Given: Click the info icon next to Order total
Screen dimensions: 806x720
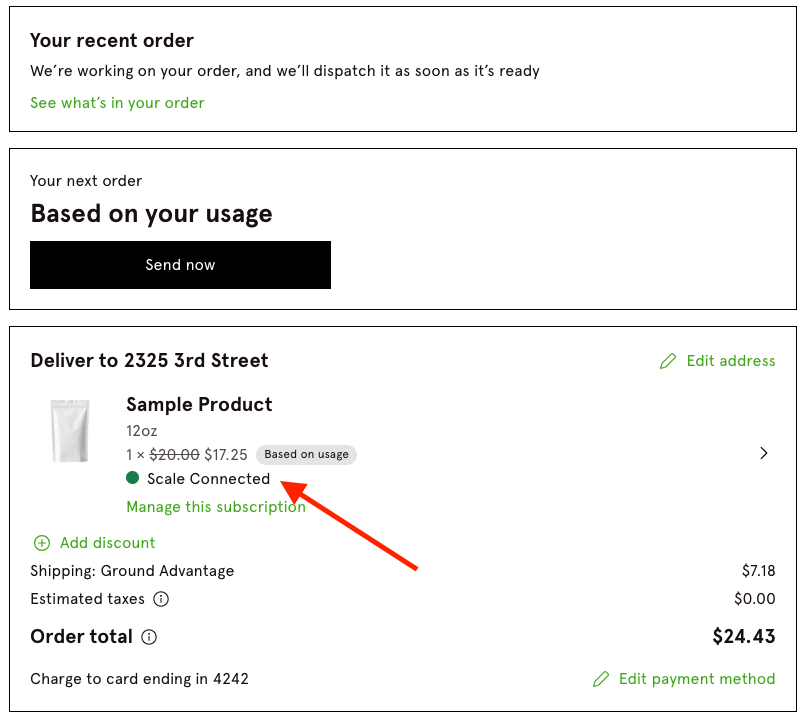Looking at the screenshot, I should click(149, 637).
